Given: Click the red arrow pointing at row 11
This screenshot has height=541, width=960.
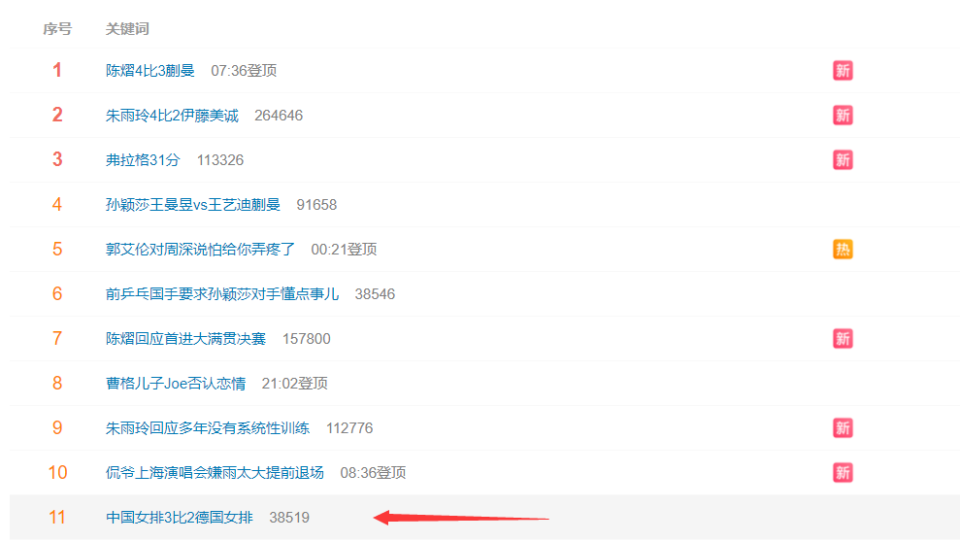Looking at the screenshot, I should [461, 518].
